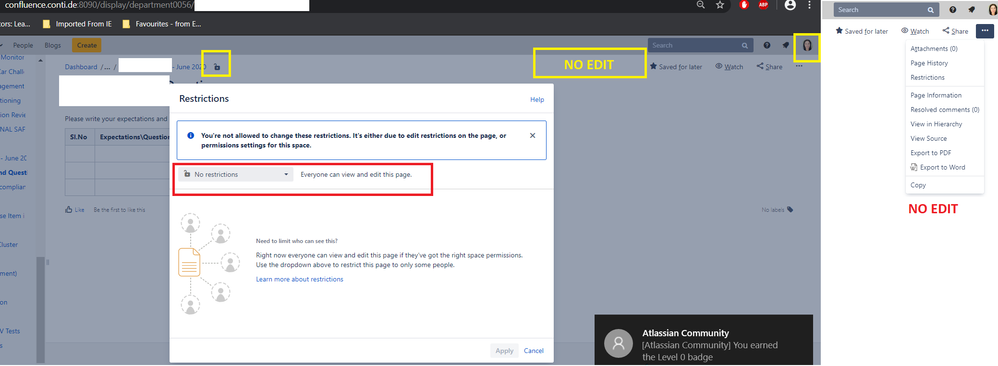The height and width of the screenshot is (366, 998).
Task: Select View in Hierarchy from the menu
Action: [936, 124]
